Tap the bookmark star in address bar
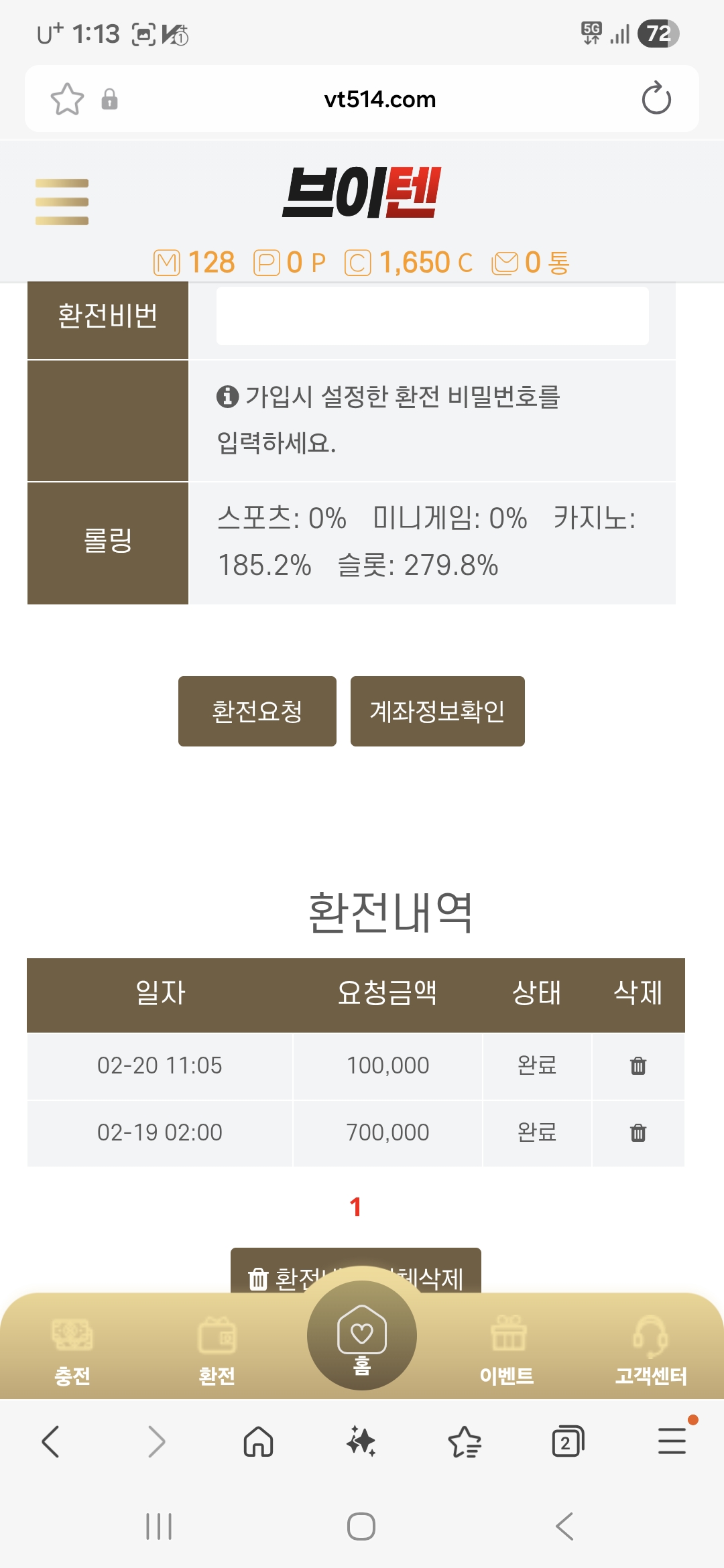The image size is (724, 1568). coord(67,99)
